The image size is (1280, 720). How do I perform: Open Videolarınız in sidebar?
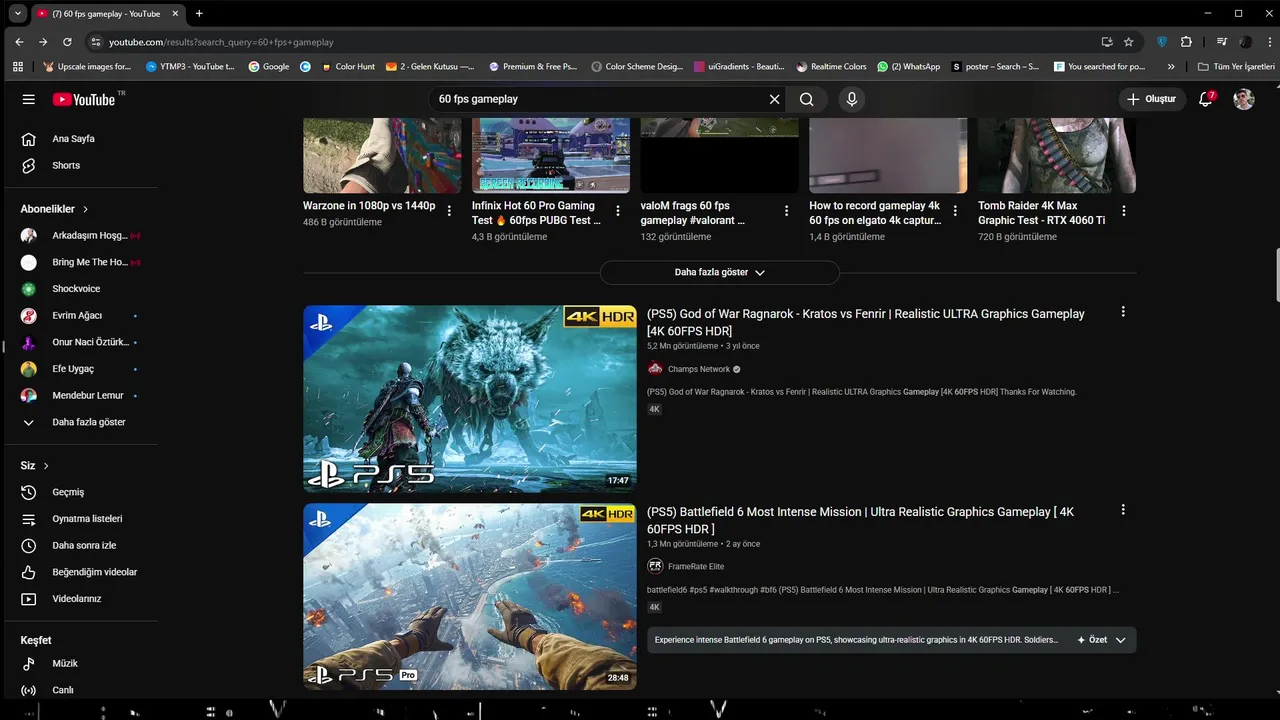pos(79,599)
